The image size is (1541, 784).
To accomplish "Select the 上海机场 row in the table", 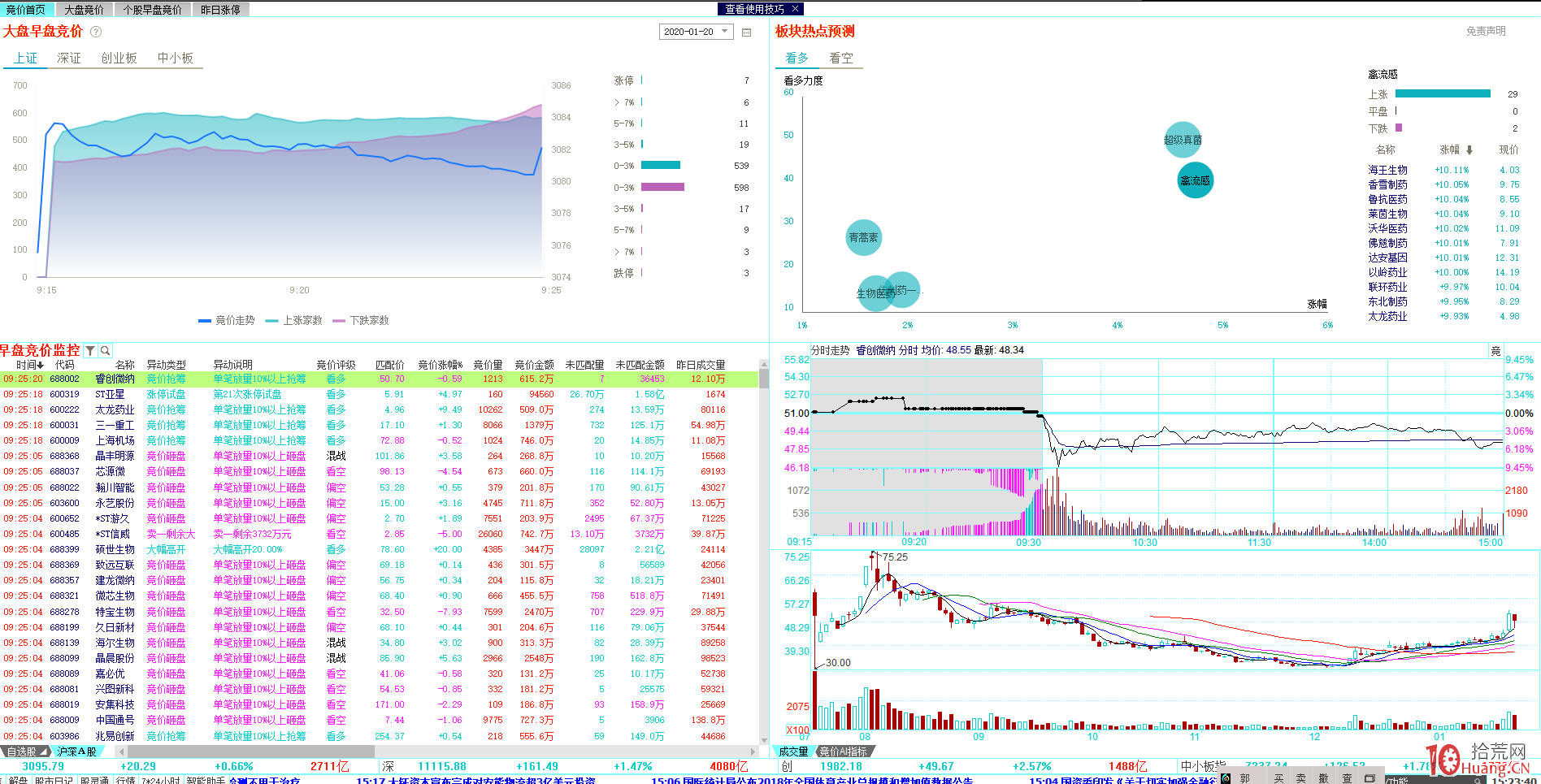I will coord(380,440).
